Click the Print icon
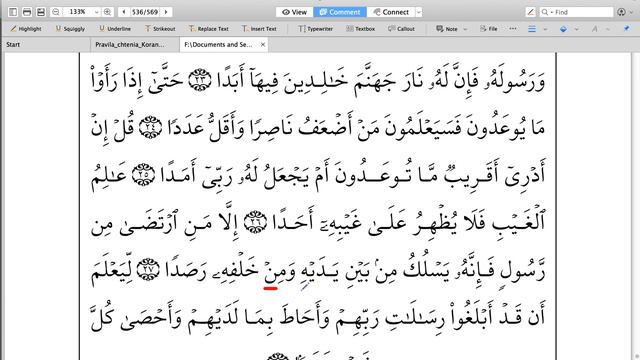 tap(27, 12)
